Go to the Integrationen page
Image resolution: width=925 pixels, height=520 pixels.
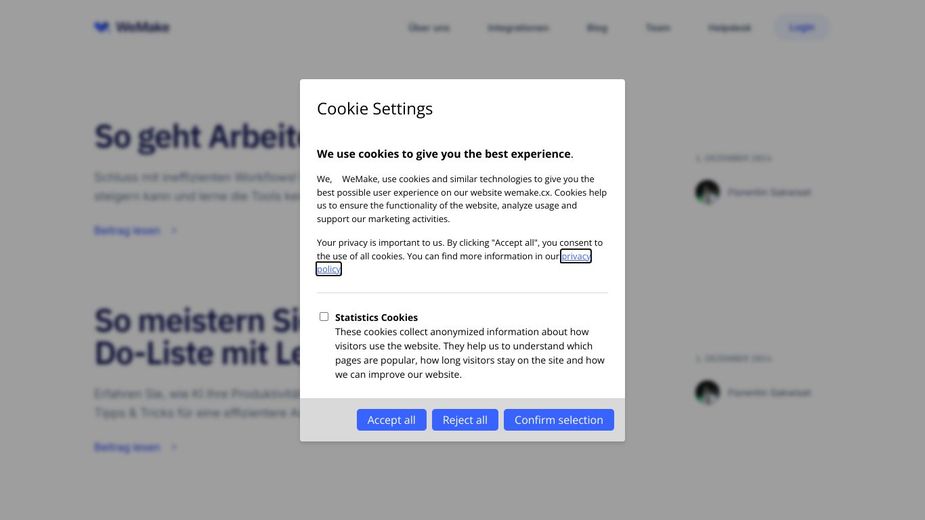click(518, 28)
